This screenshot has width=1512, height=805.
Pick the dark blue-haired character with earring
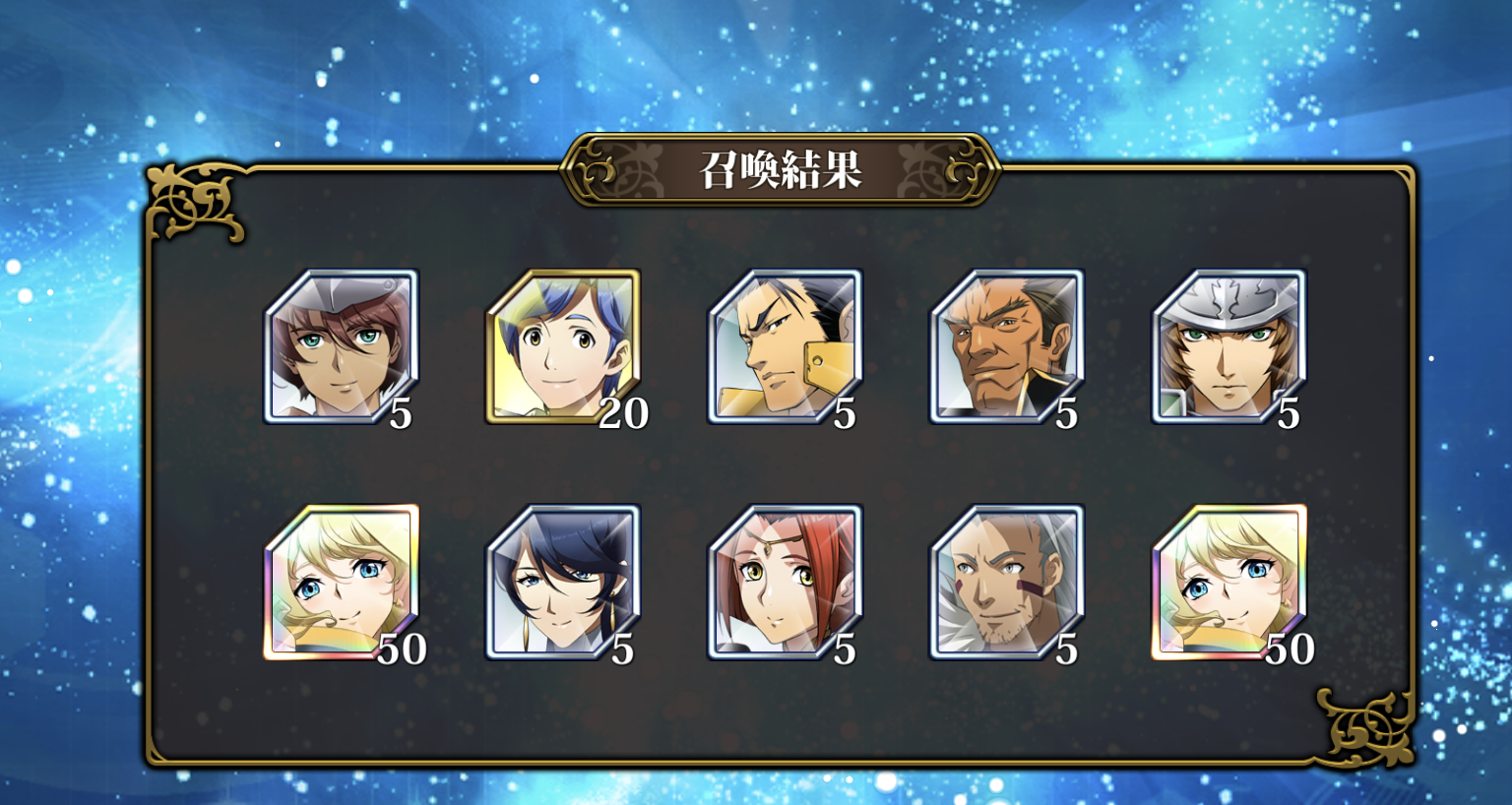(563, 582)
